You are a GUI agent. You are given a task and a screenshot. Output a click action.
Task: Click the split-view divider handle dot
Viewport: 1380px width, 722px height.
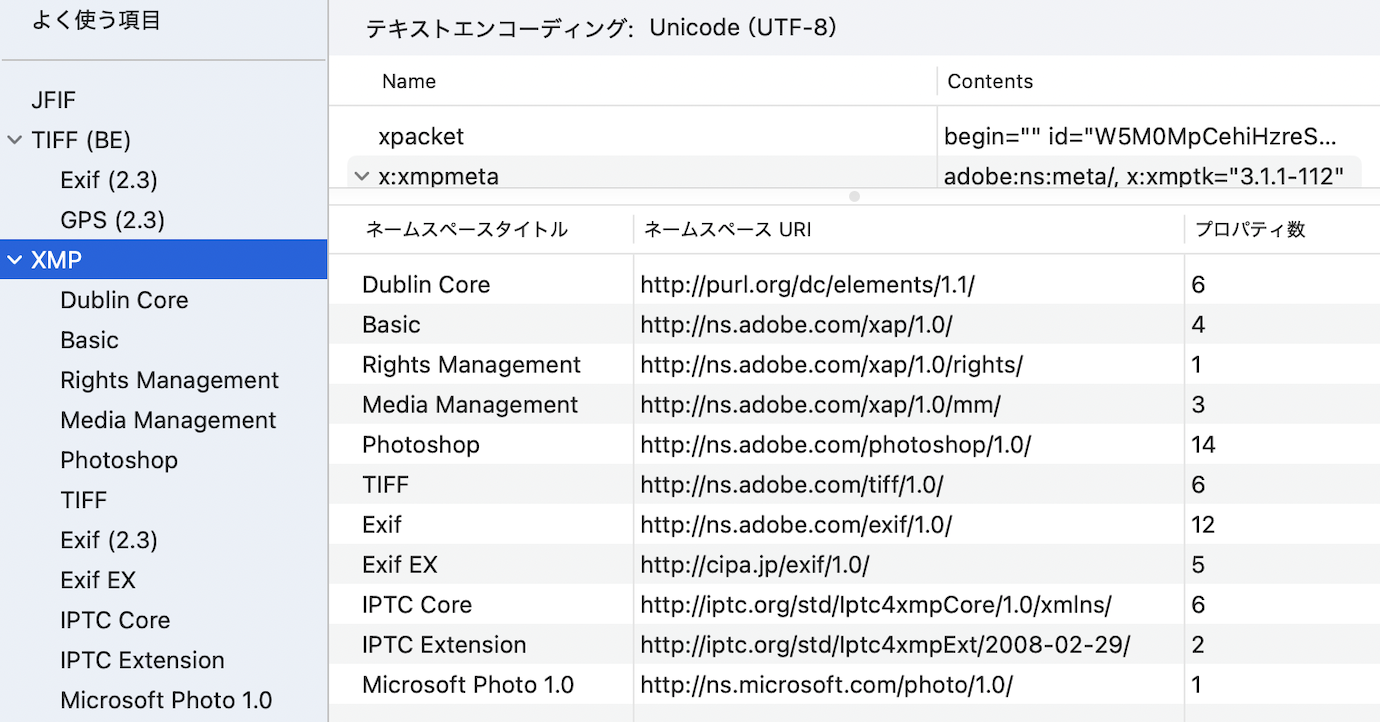tap(854, 197)
